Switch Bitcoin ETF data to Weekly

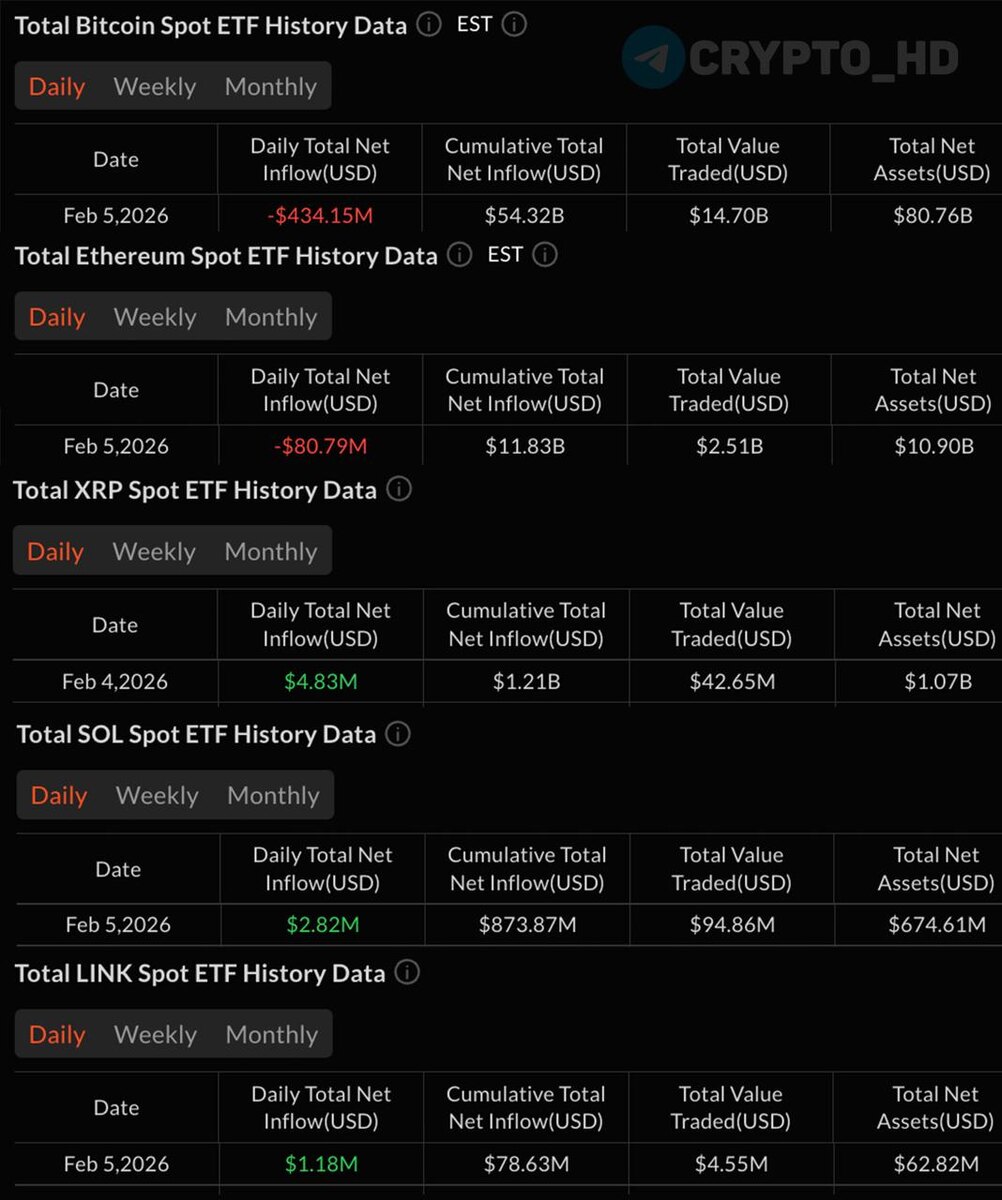pyautogui.click(x=155, y=87)
